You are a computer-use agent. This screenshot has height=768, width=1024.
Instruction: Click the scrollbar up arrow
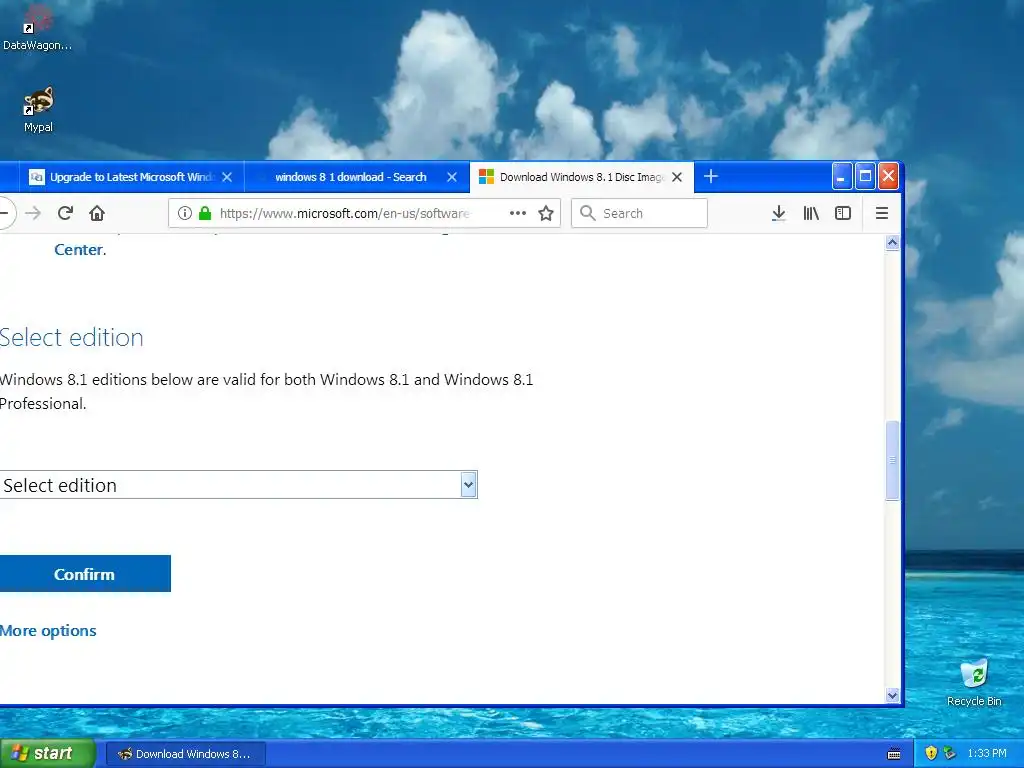click(x=892, y=242)
